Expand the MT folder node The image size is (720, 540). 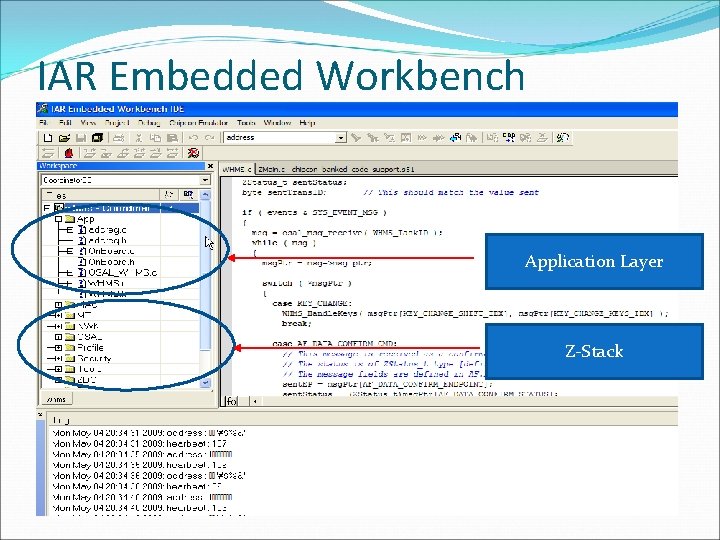pos(58,315)
